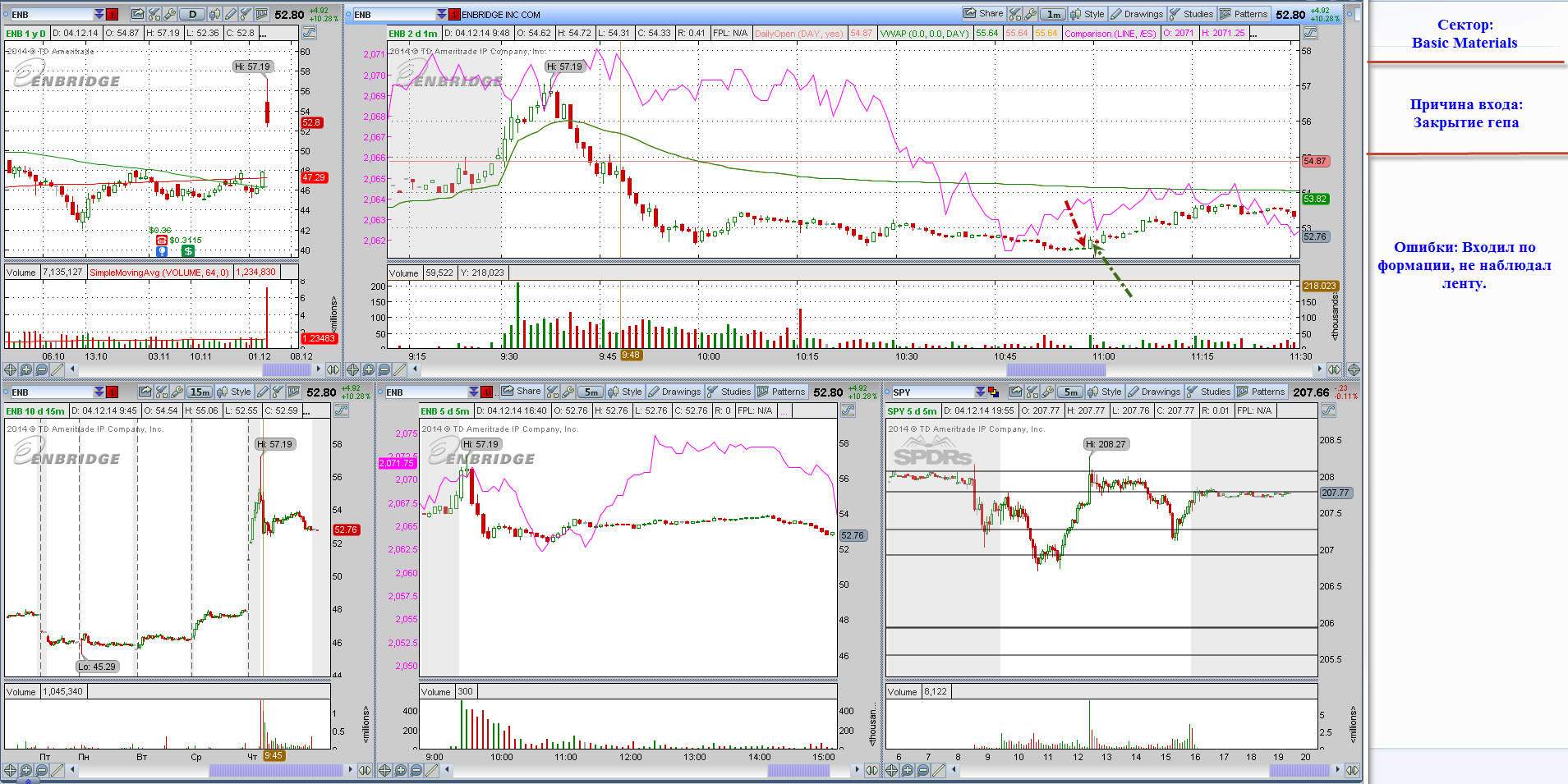Image resolution: width=1568 pixels, height=784 pixels.
Task: Open Patterns menu in the 1m ENB chart
Action: point(1244,14)
